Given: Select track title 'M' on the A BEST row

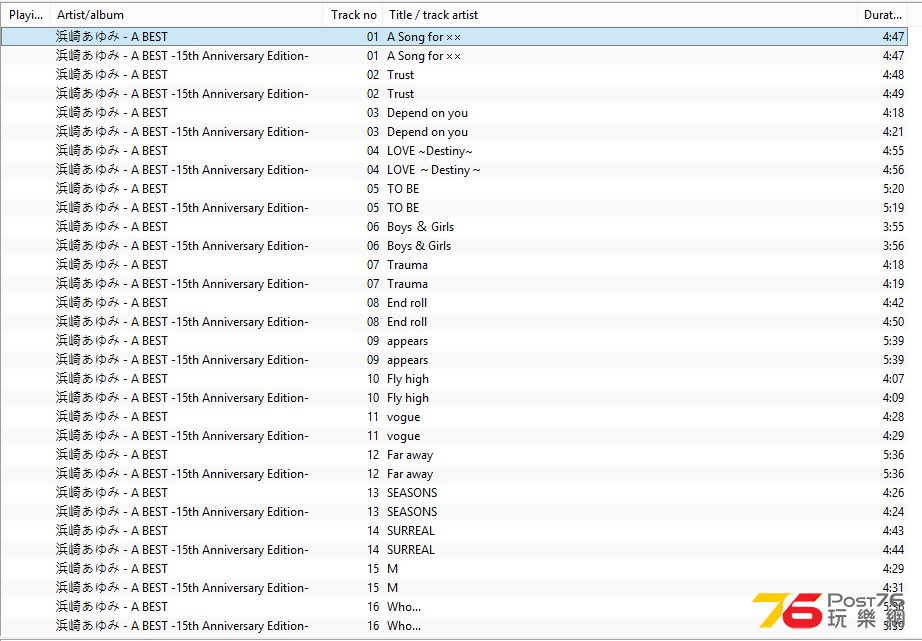Looking at the screenshot, I should click(x=393, y=569).
